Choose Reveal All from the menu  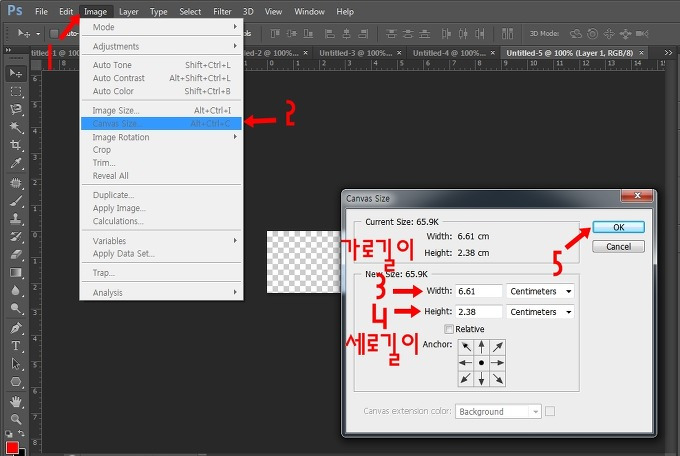(x=161, y=176)
